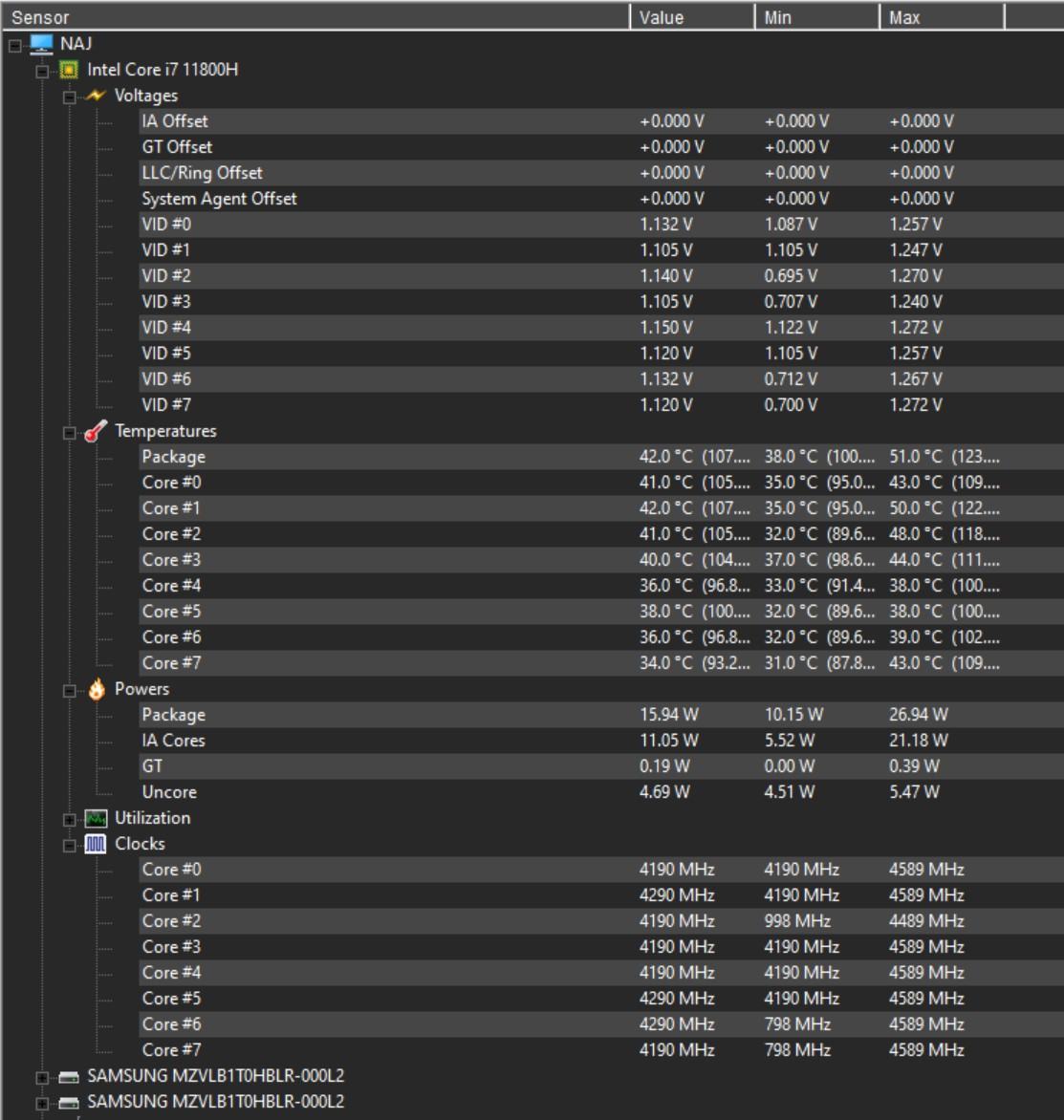Click the Voltages lightning bolt icon
1064x1120 pixels.
pyautogui.click(x=96, y=96)
